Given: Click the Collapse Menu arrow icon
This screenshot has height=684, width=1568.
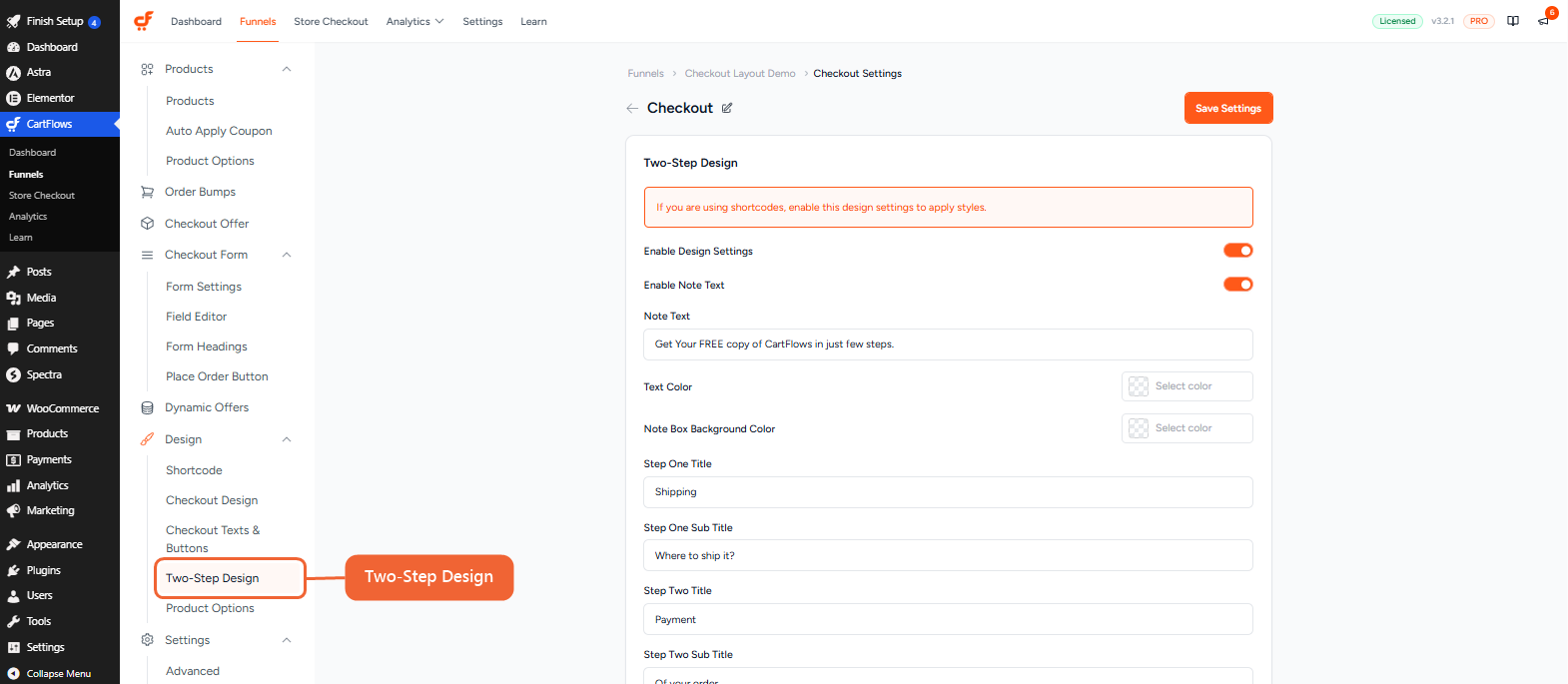Looking at the screenshot, I should [13, 674].
